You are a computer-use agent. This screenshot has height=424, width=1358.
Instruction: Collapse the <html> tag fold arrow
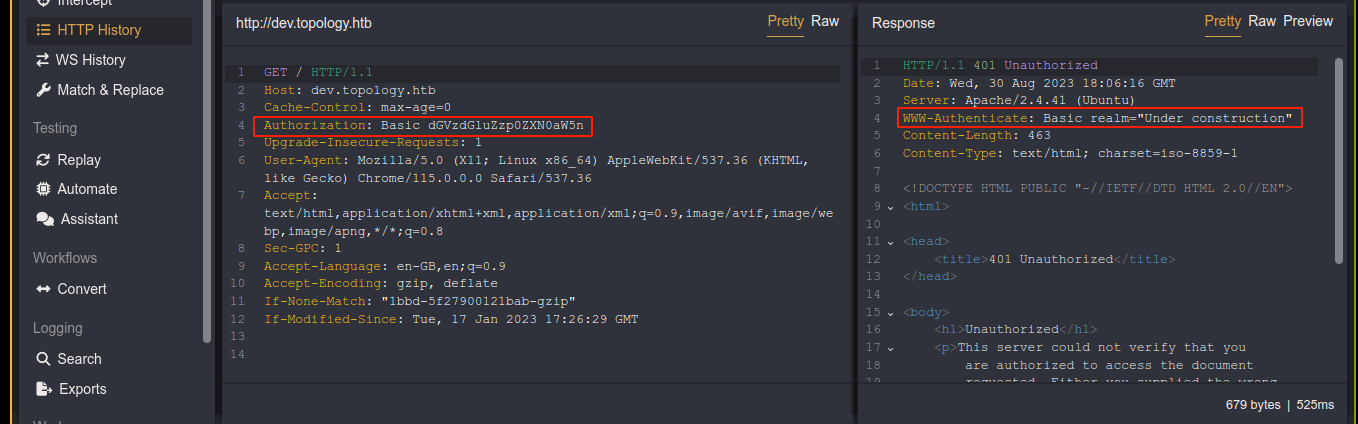(890, 207)
